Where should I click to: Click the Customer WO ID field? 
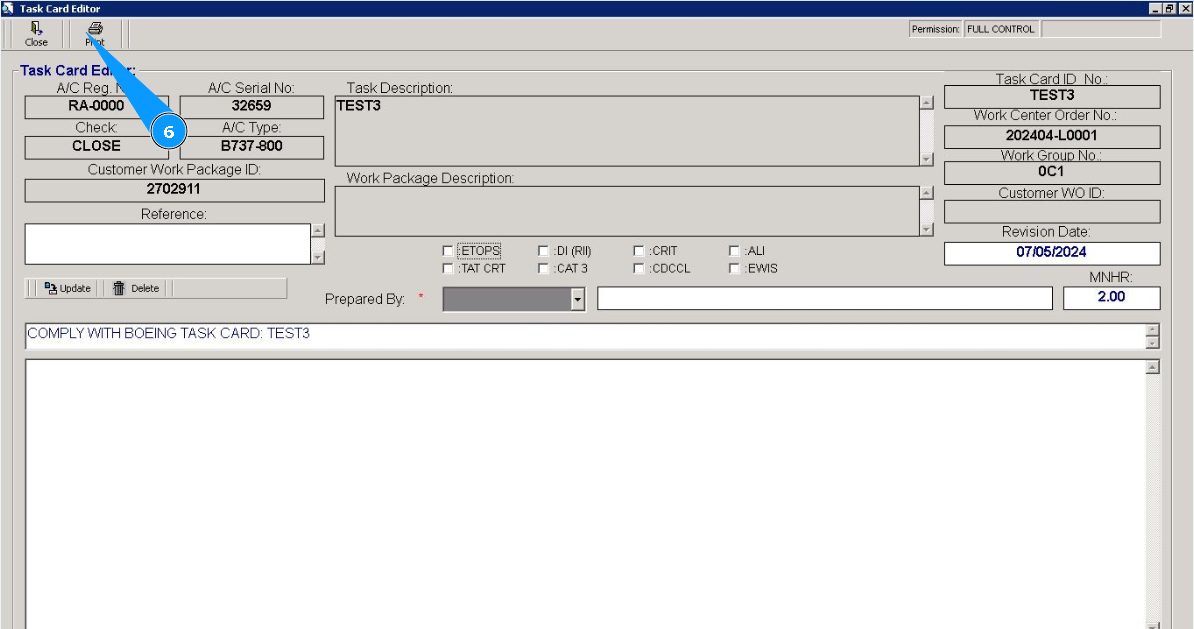(x=1052, y=212)
